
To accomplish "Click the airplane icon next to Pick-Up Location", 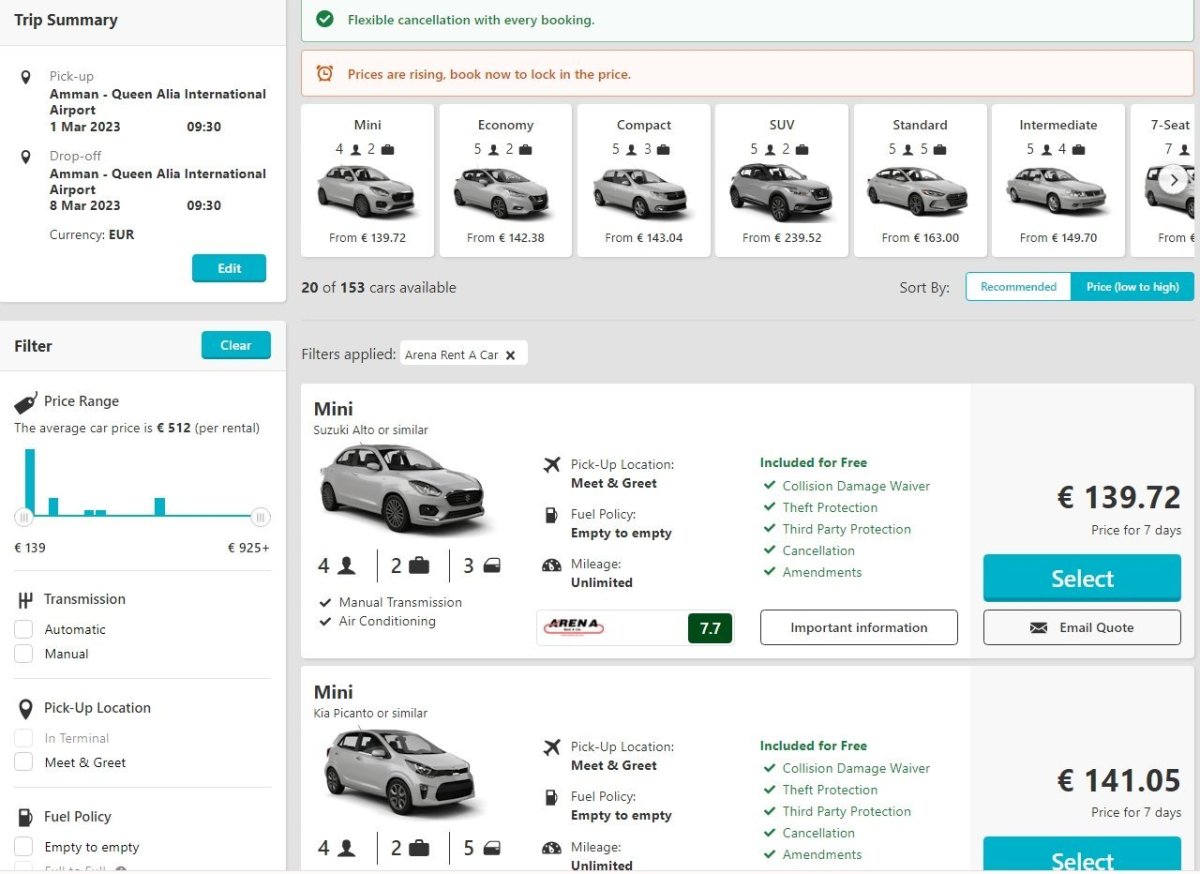I will (x=551, y=465).
